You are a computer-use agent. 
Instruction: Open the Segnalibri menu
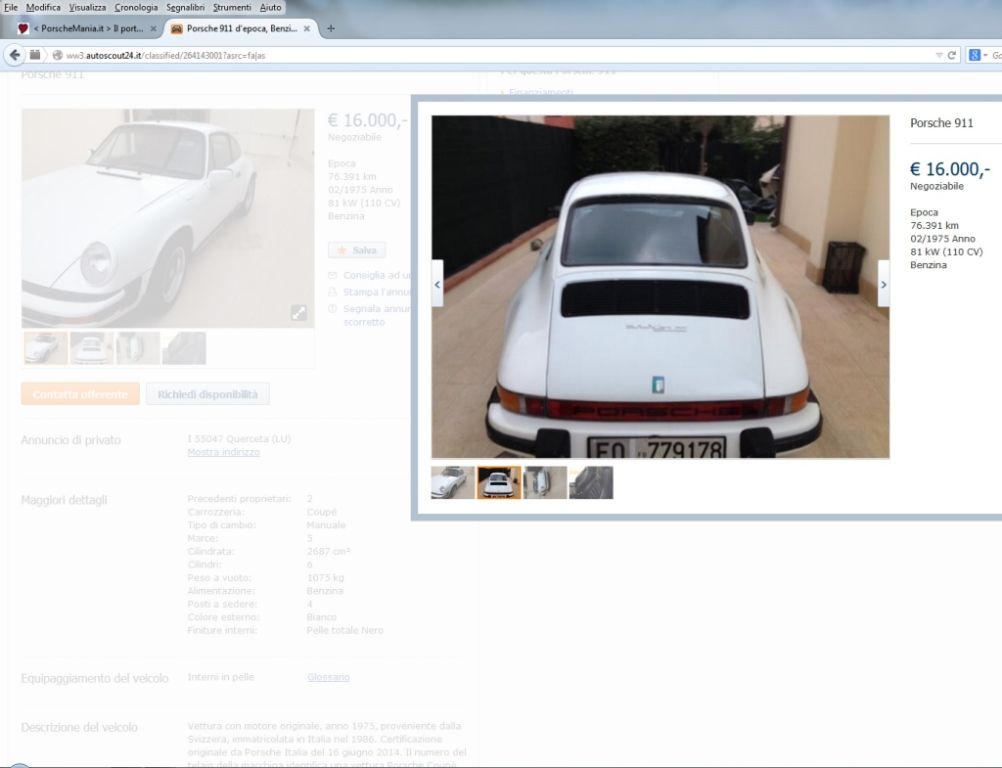pos(185,8)
